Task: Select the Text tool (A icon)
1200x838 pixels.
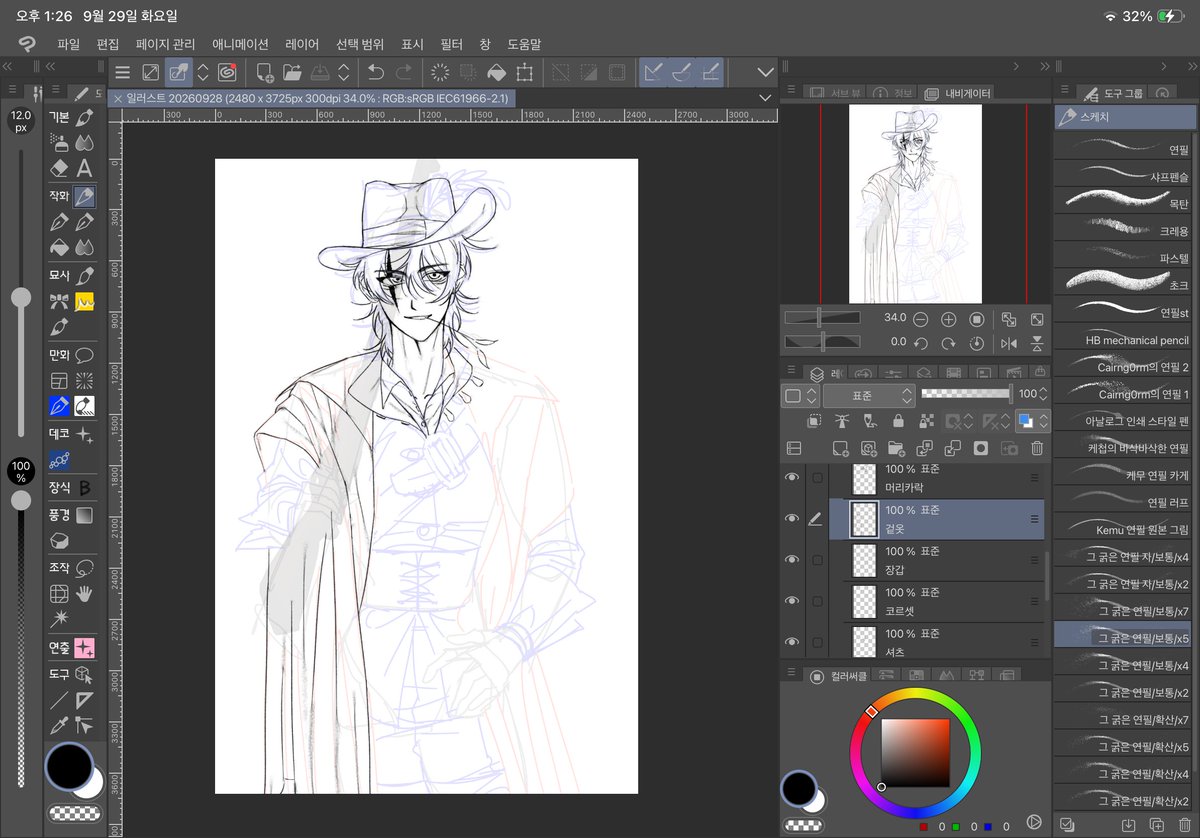Action: (x=85, y=169)
